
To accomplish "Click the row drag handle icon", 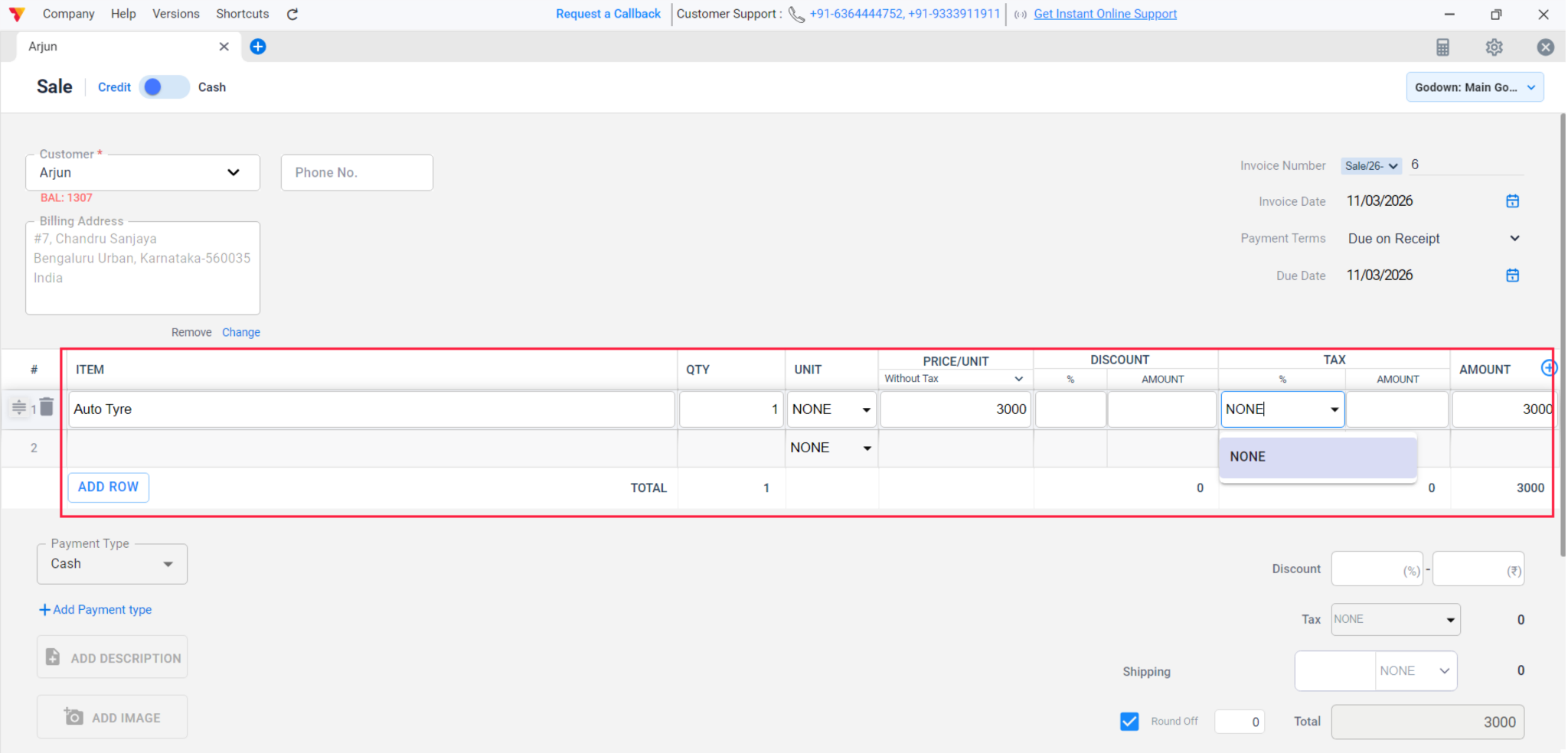I will click(x=19, y=407).
